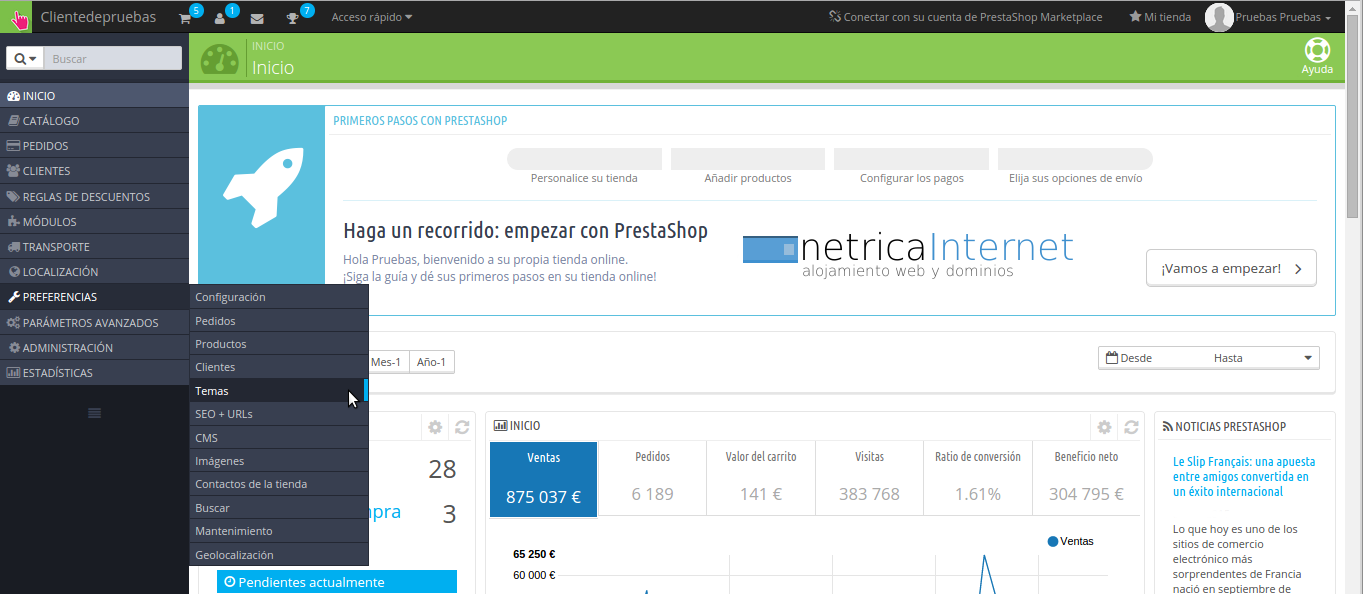Select Contactos de la tienda submenu entry
Screen dimensions: 1363x594
point(279,484)
